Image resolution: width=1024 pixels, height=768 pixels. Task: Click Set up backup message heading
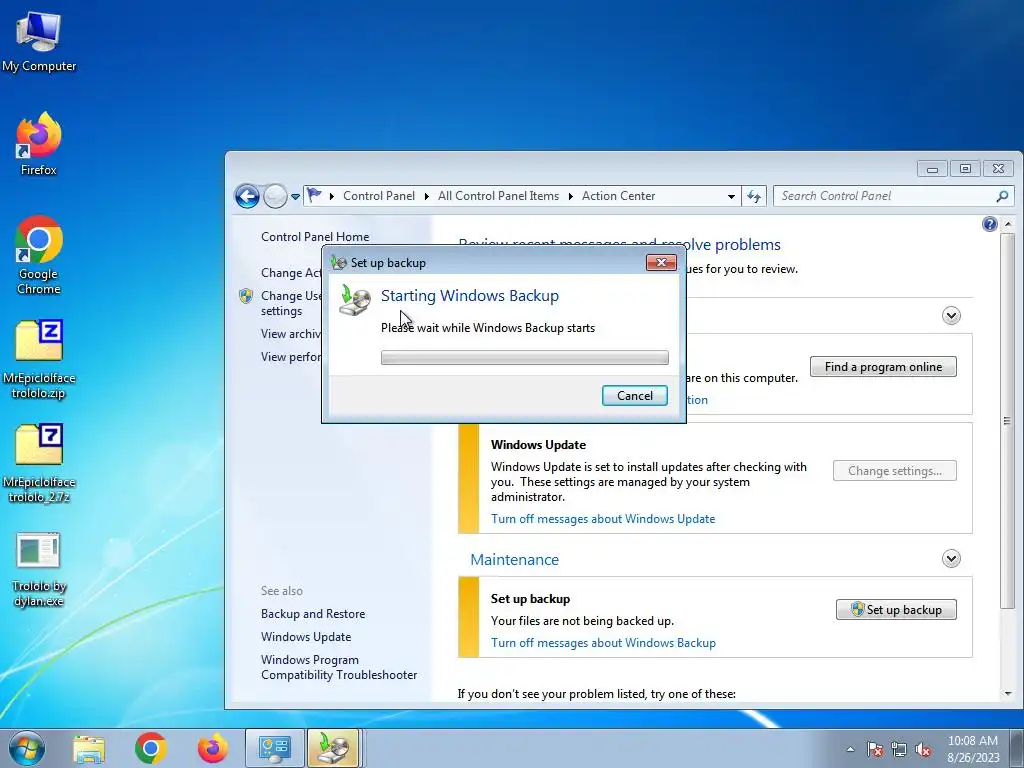(530, 599)
